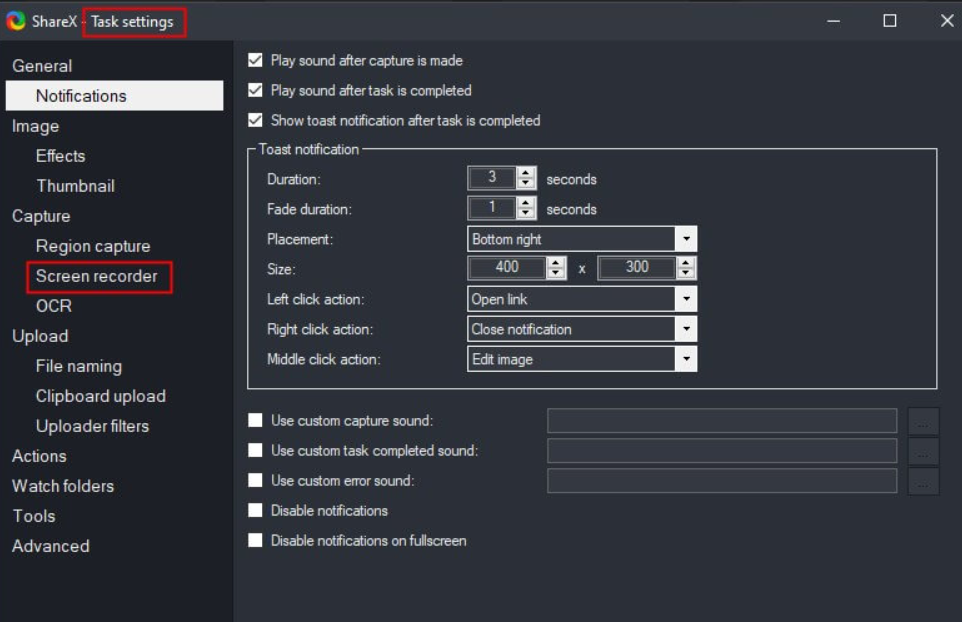
Task: Open the Advanced settings category
Action: pos(51,546)
